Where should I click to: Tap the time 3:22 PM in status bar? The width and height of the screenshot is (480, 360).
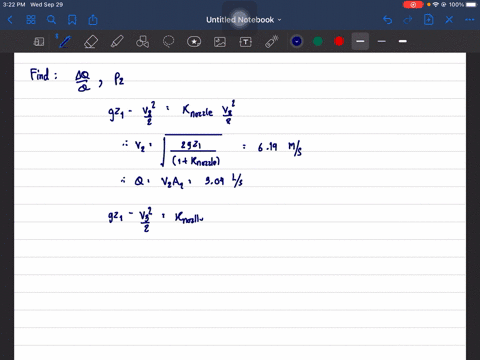(14, 5)
